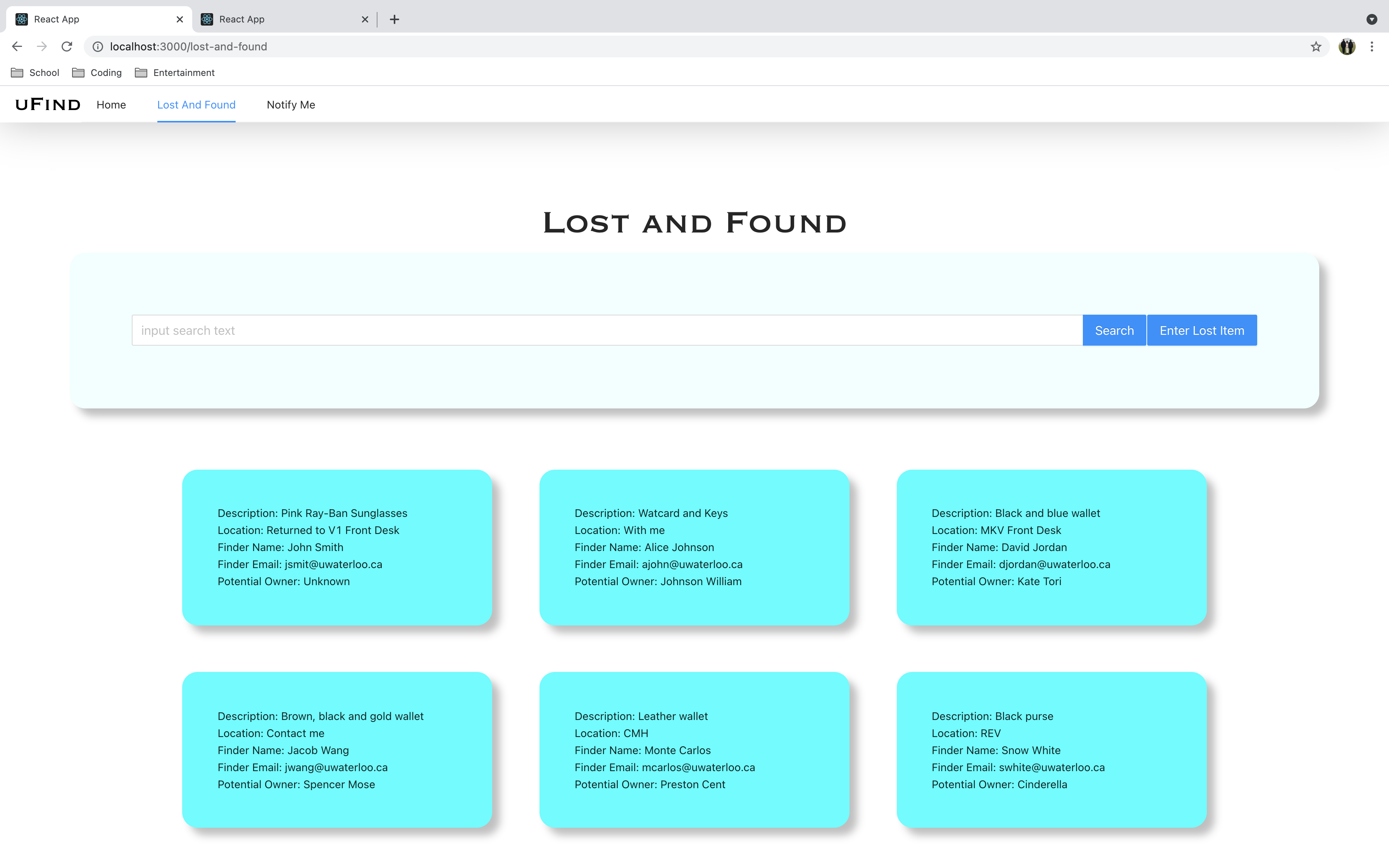Click the reload page icon
Screen dimensions: 1389x868
tap(67, 46)
